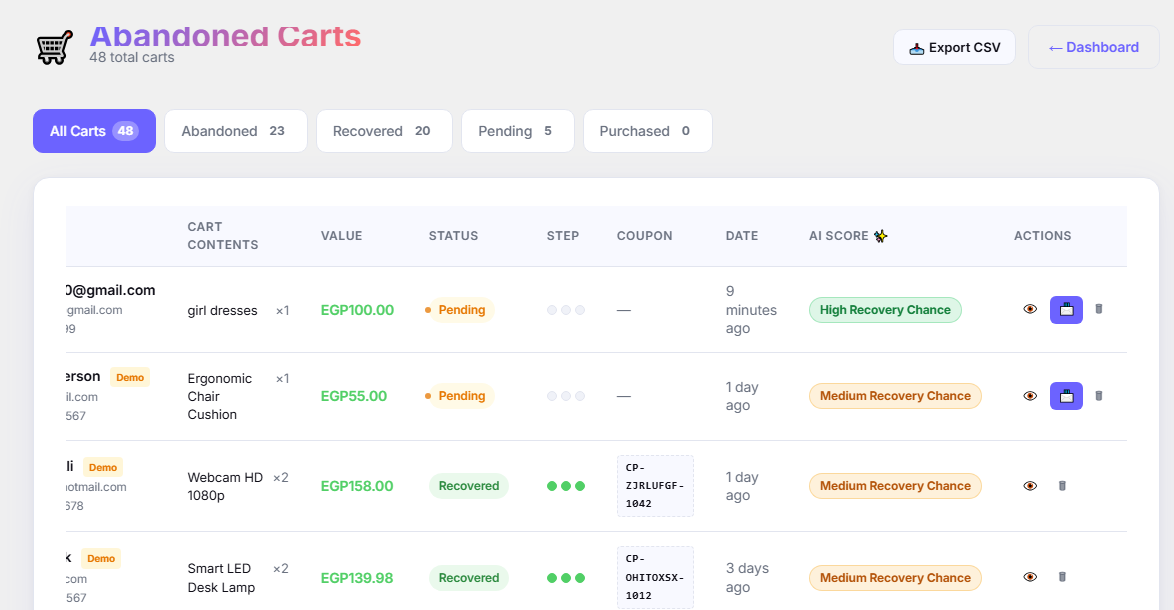
Task: View details of Webcam HD 1080p cart
Action: [1030, 486]
